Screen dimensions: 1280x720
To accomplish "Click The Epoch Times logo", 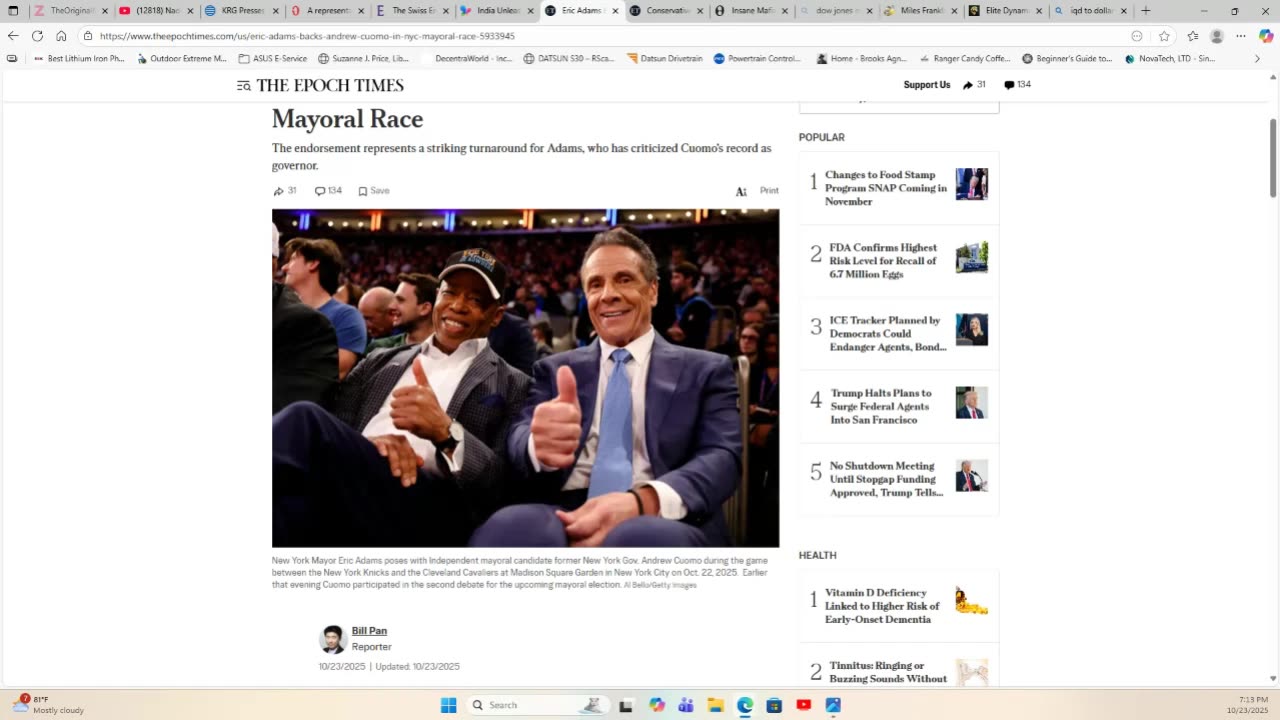I will pyautogui.click(x=330, y=86).
